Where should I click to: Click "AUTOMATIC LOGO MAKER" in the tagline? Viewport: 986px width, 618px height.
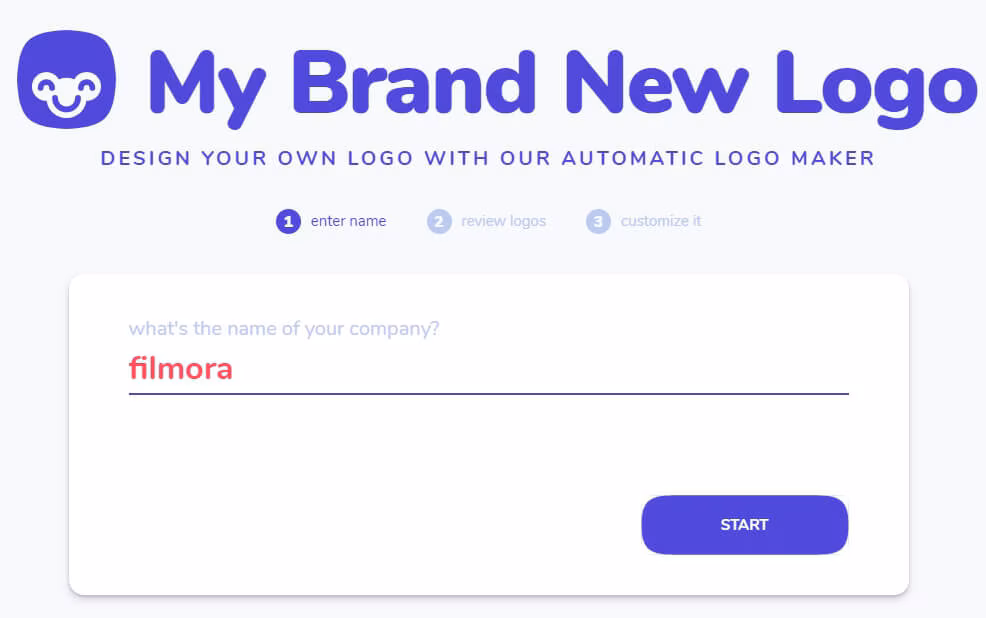point(718,158)
